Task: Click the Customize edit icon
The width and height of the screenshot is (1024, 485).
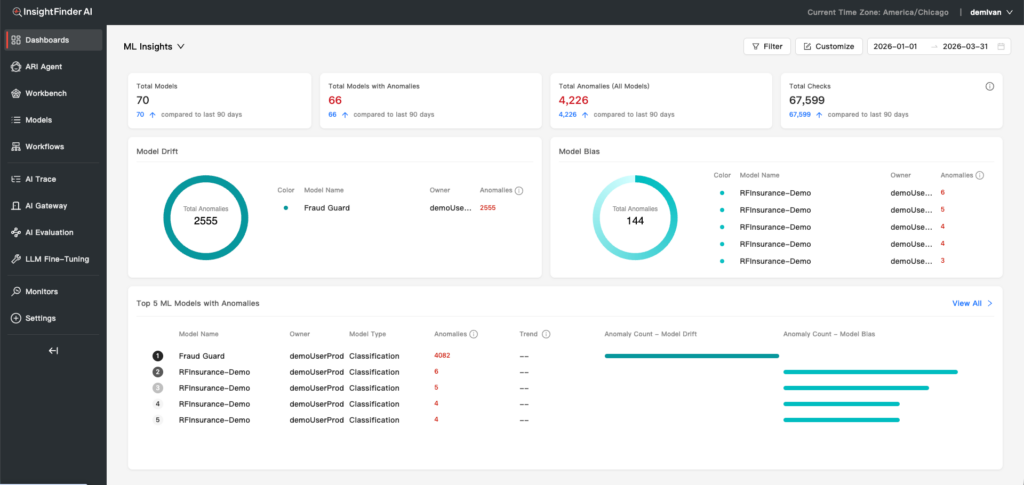Action: click(807, 46)
